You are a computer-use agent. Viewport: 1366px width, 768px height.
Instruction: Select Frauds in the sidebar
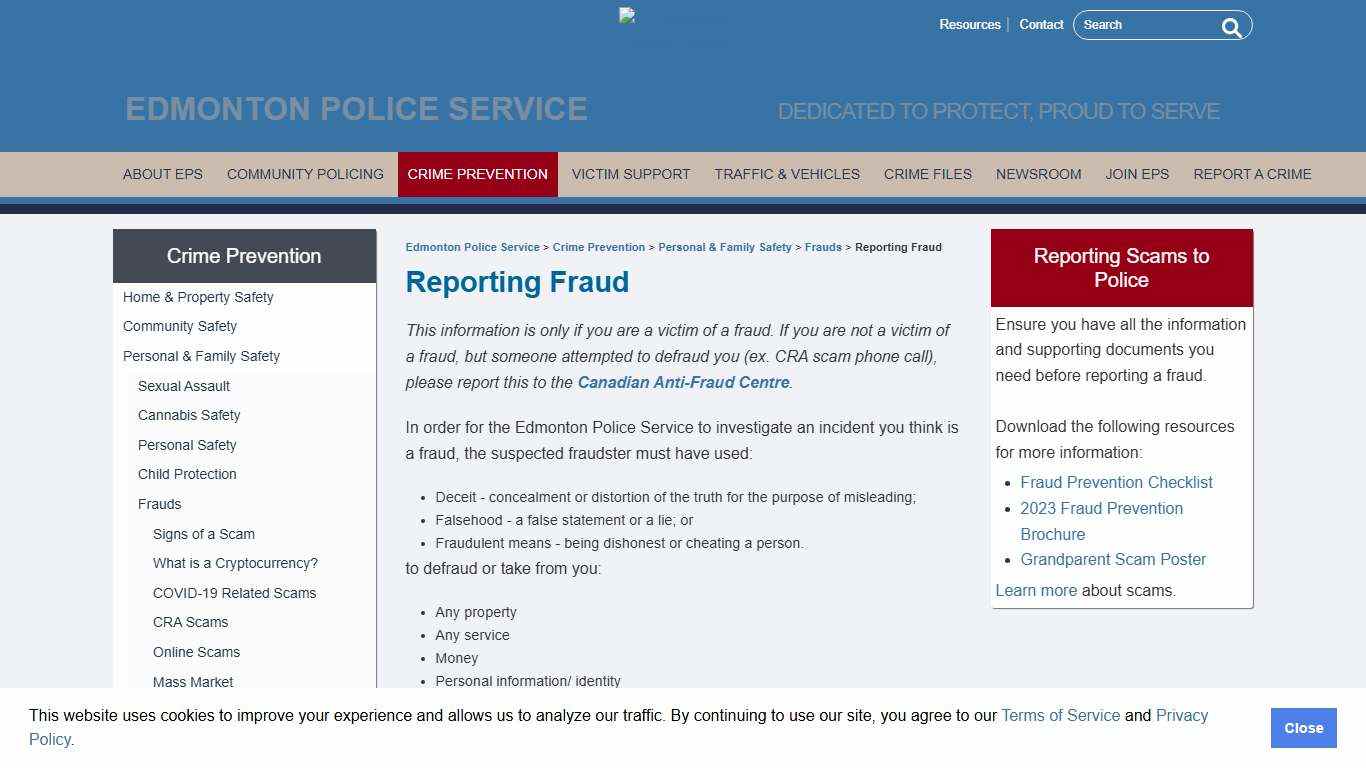(x=159, y=504)
